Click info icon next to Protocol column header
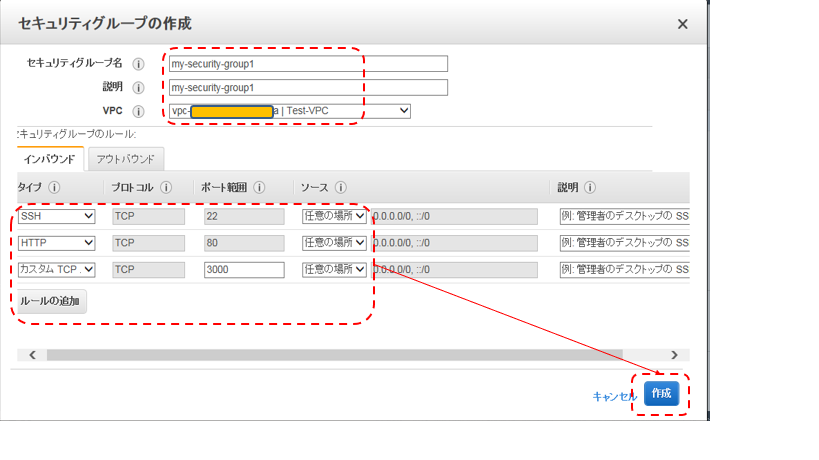 pos(166,187)
